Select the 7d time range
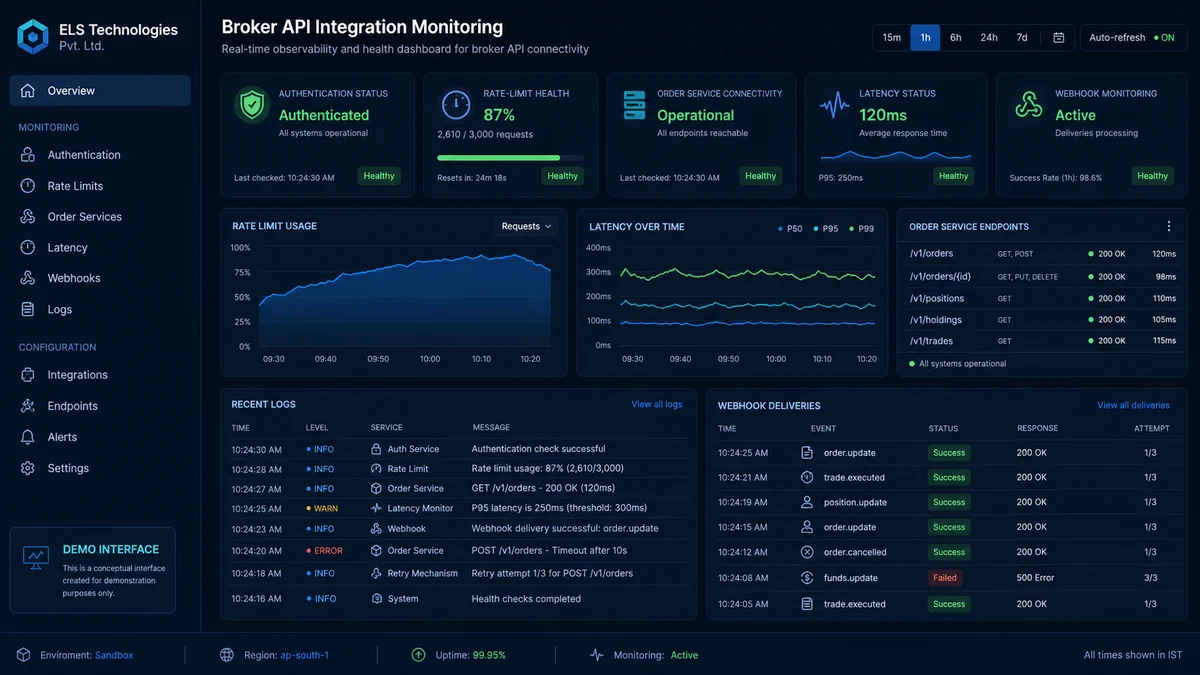The width and height of the screenshot is (1200, 675). click(1022, 38)
